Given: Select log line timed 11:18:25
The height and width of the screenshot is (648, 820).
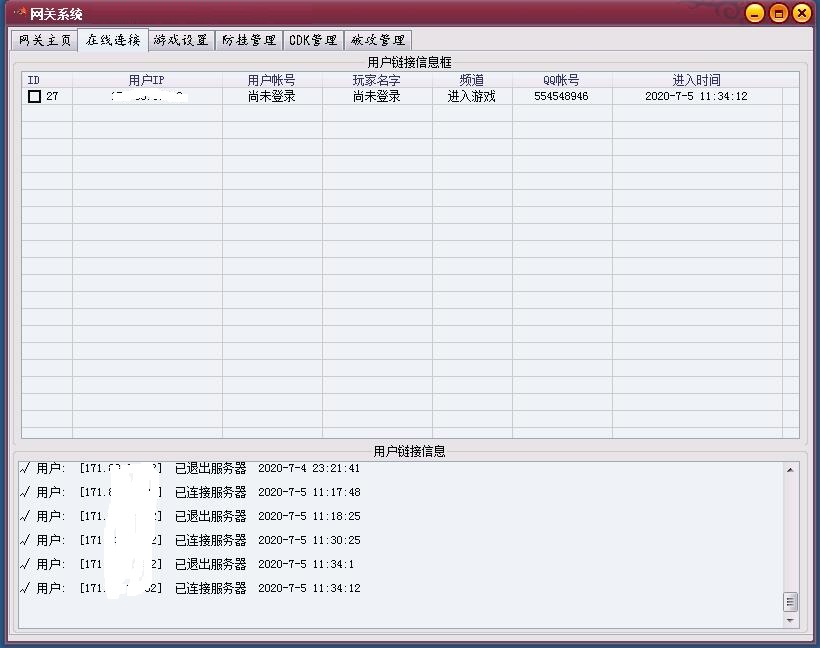Looking at the screenshot, I should click(x=190, y=516).
